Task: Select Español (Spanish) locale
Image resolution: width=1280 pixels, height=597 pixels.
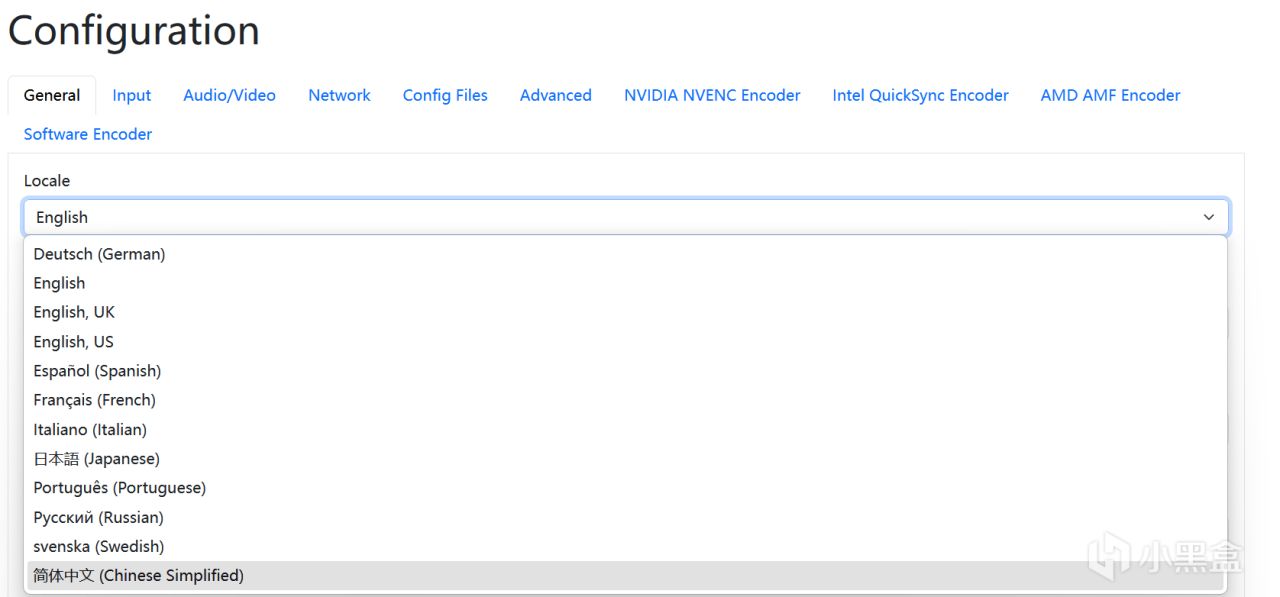Action: (626, 371)
